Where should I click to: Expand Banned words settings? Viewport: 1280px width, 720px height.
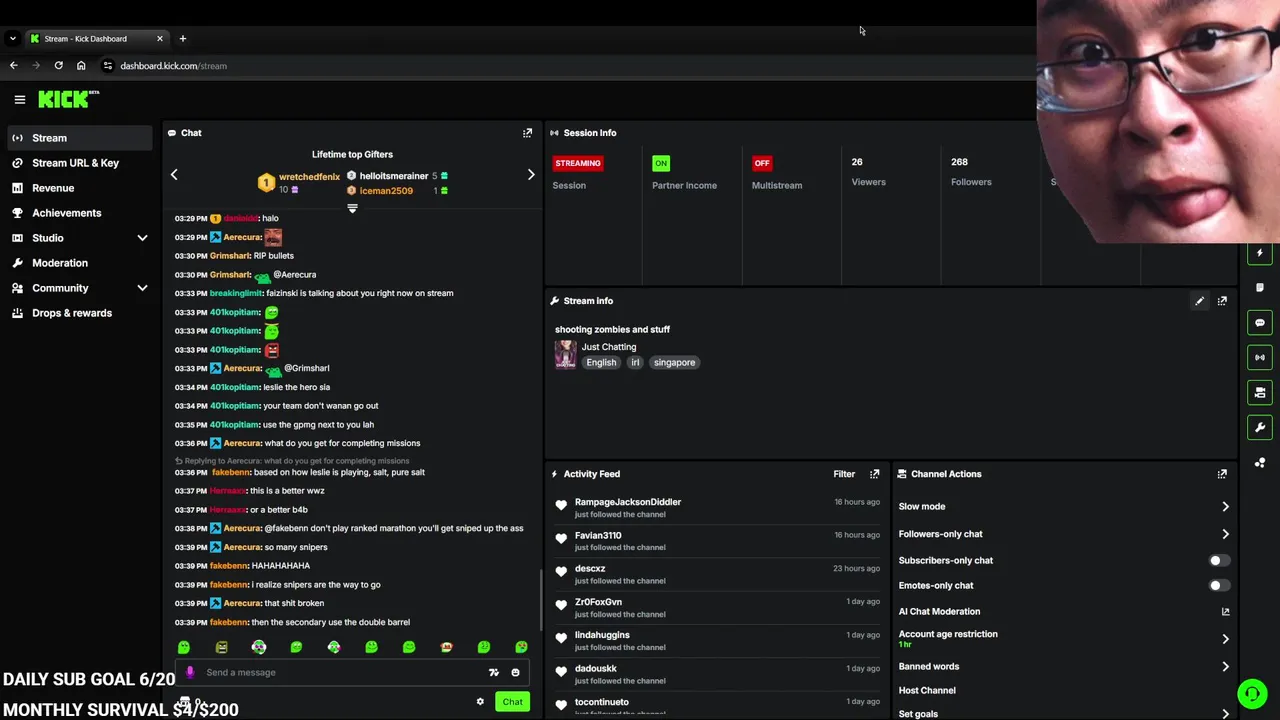click(1225, 667)
